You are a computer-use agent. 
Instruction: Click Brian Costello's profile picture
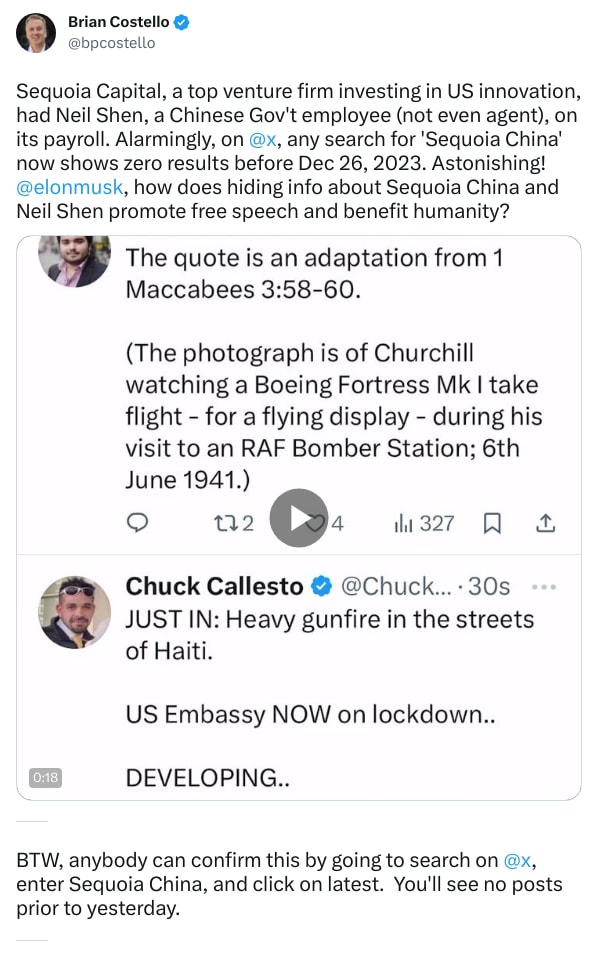tap(36, 32)
